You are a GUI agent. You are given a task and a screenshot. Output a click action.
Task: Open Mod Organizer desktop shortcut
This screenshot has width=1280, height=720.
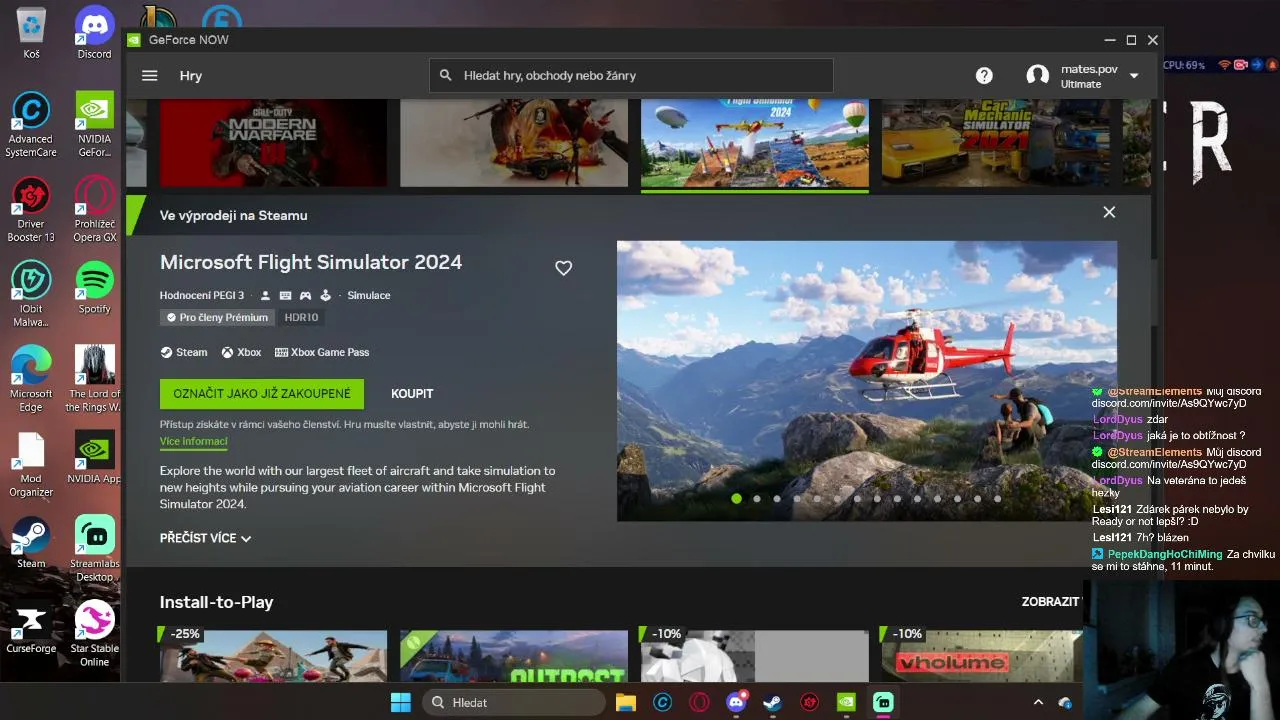coord(31,464)
